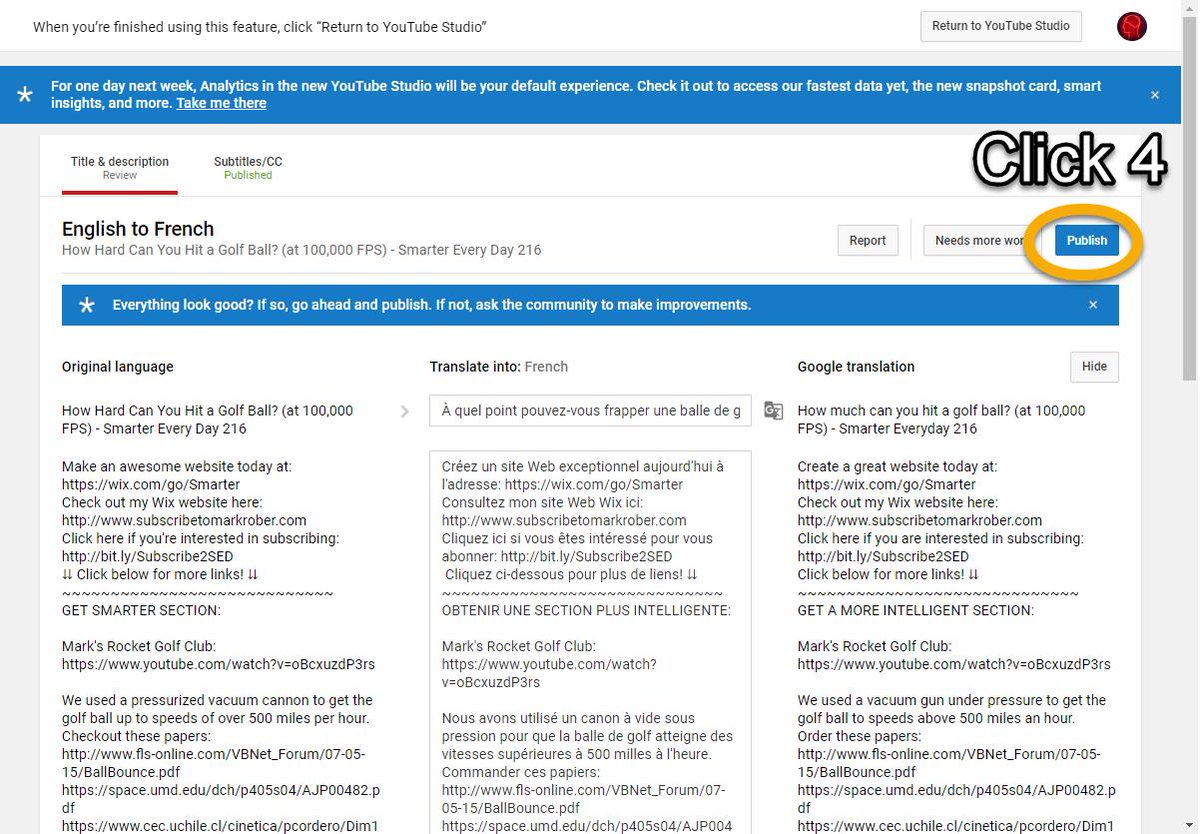Click the Translate into: French header

coord(498,367)
